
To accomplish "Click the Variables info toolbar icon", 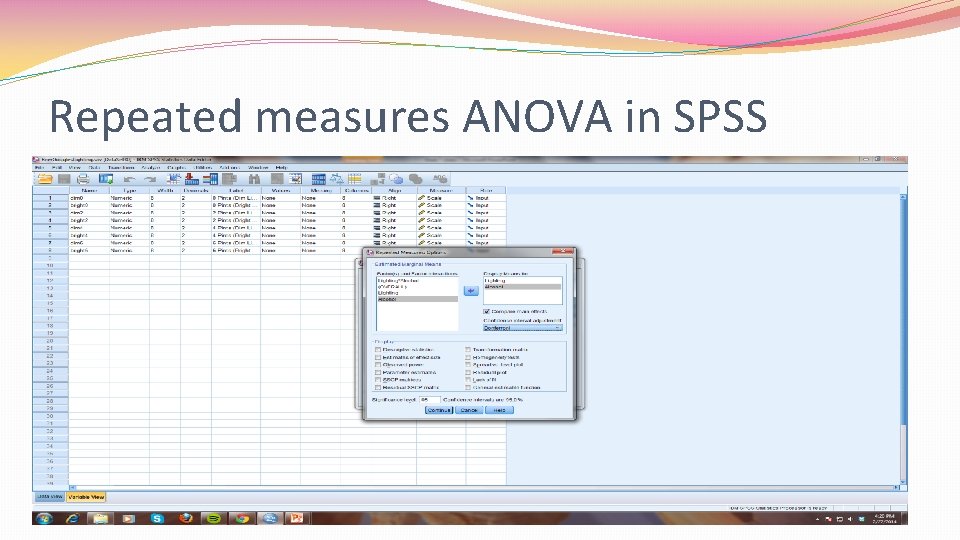I will pos(210,179).
